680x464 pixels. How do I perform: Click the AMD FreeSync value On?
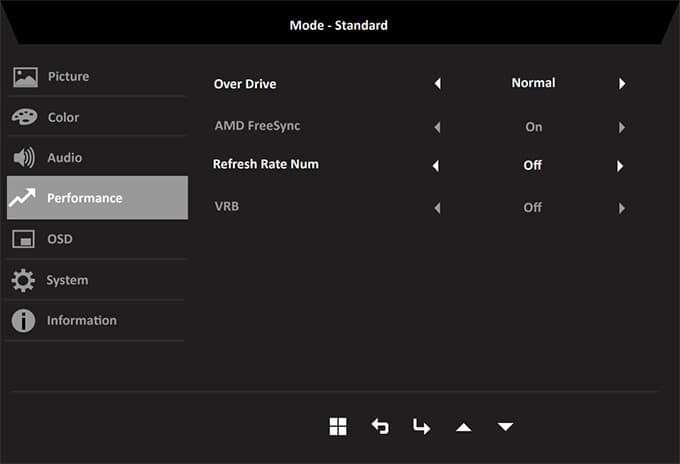tap(533, 127)
